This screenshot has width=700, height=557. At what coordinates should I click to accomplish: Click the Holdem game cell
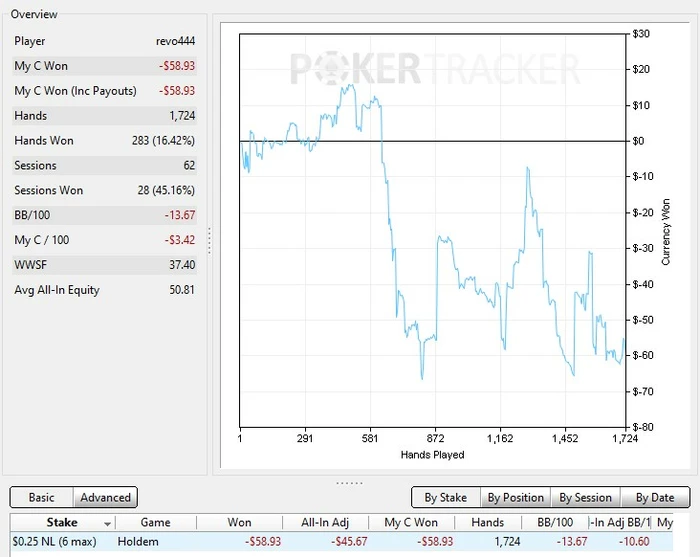[x=138, y=541]
